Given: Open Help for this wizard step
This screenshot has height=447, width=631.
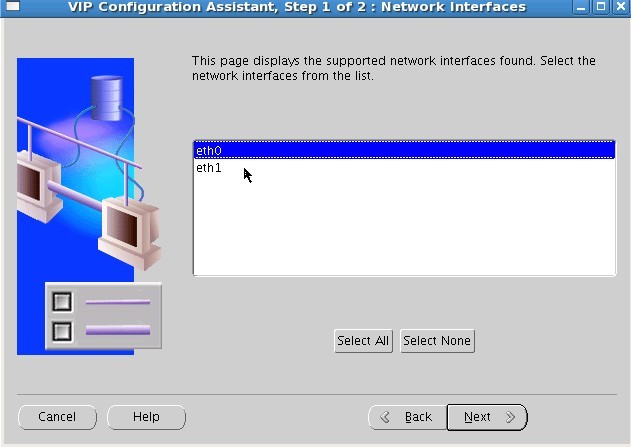Looking at the screenshot, I should coord(146,417).
